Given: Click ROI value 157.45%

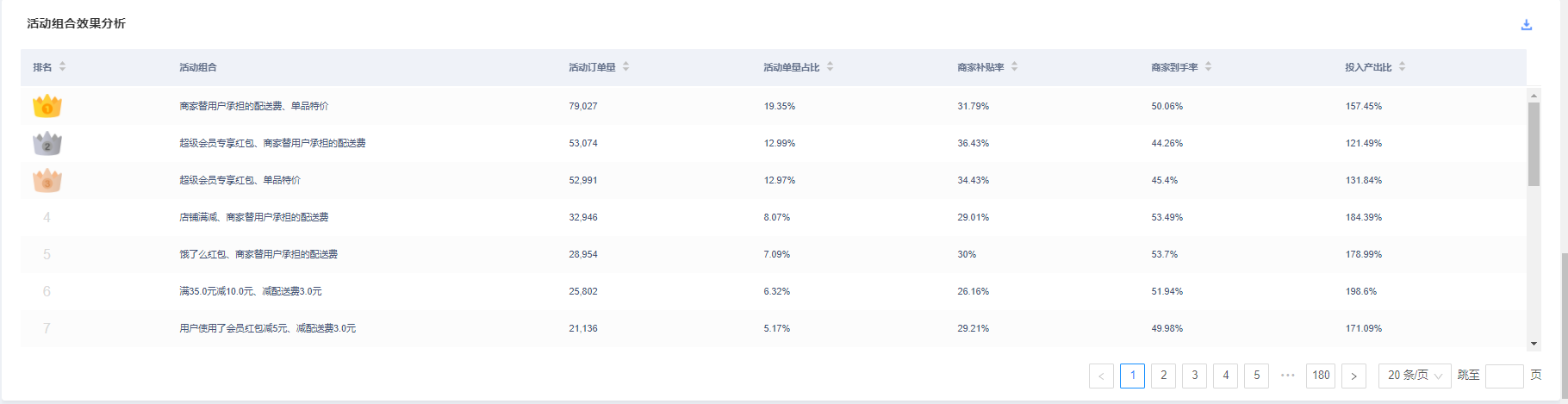Looking at the screenshot, I should tap(1364, 106).
